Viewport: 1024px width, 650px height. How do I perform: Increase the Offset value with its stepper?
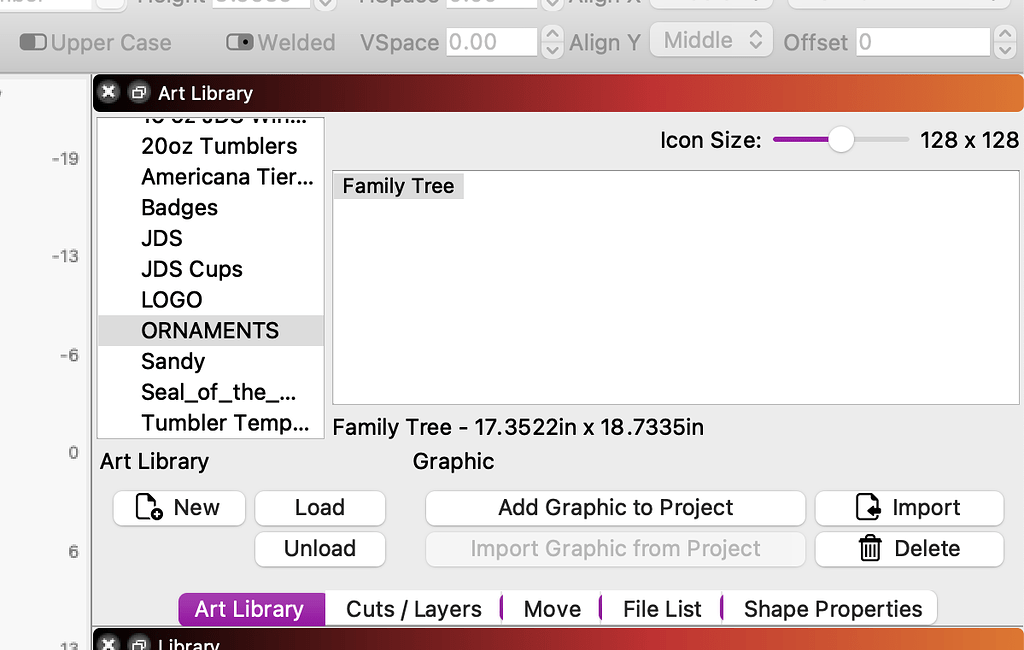(x=1005, y=36)
